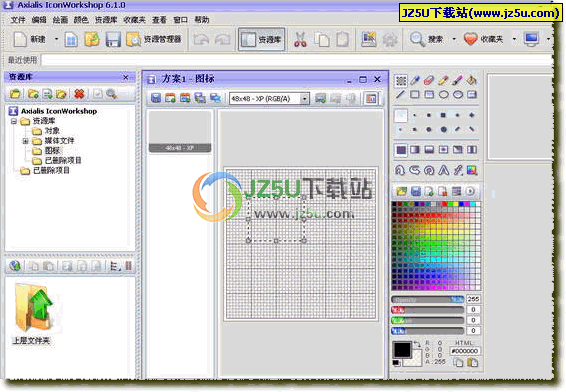Open the 帮助 menu

(202, 20)
